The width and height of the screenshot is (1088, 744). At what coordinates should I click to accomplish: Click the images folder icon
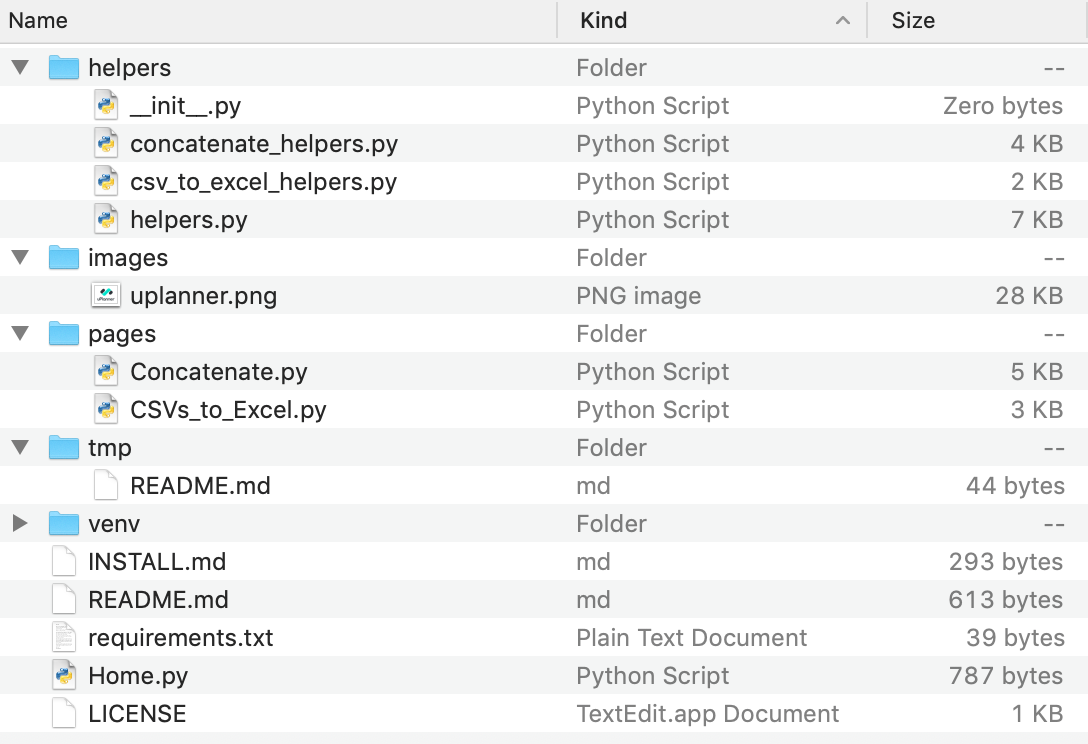(64, 257)
